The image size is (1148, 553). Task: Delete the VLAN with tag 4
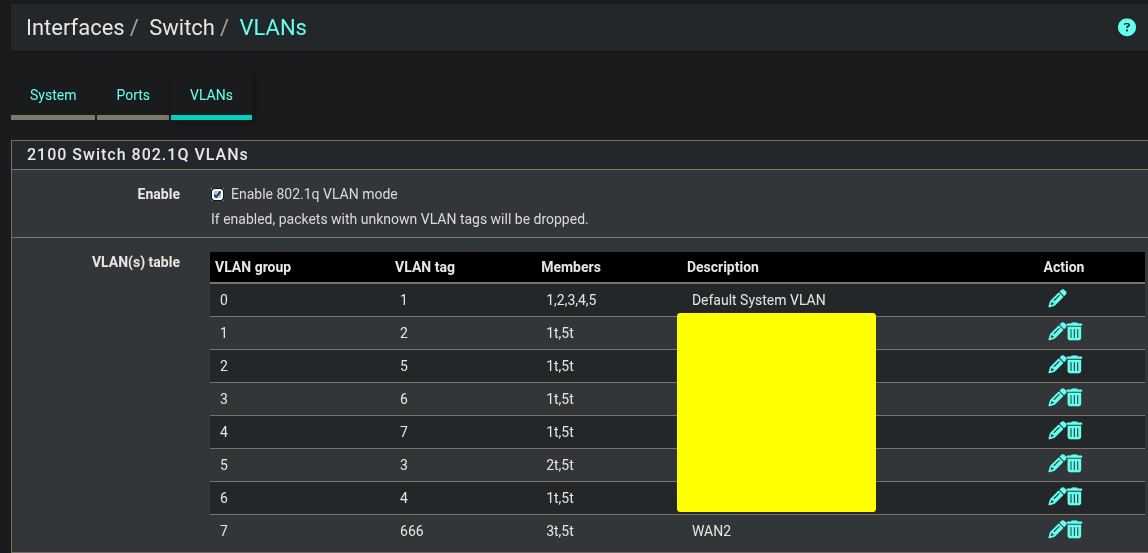[1074, 497]
